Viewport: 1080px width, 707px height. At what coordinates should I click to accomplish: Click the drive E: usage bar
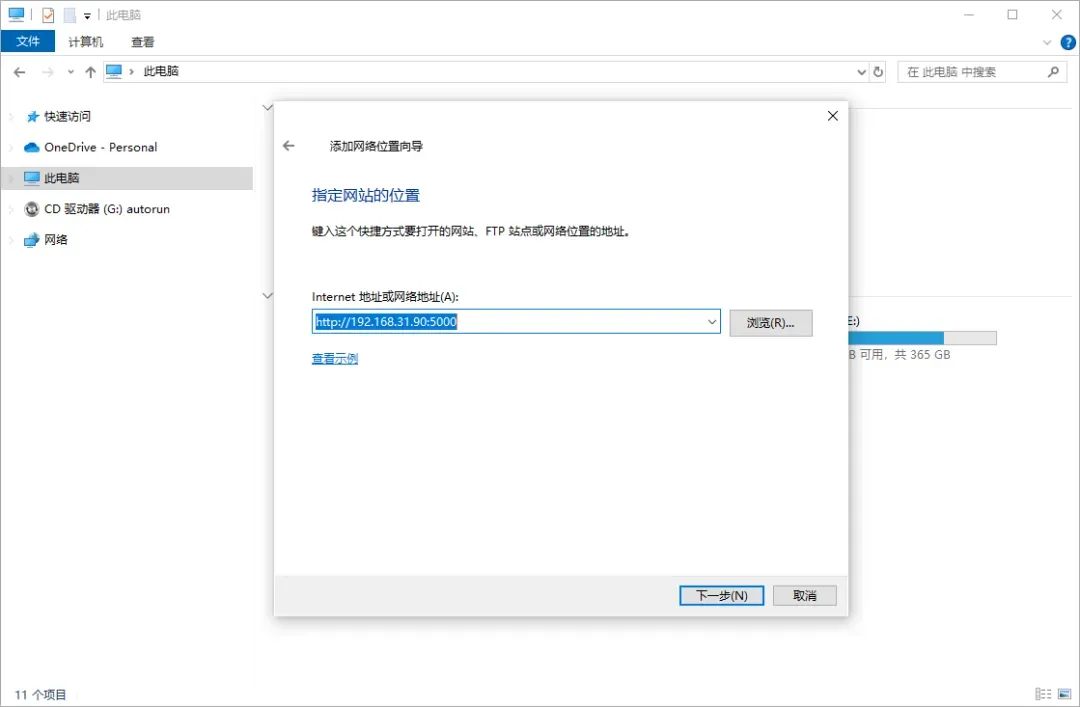922,338
